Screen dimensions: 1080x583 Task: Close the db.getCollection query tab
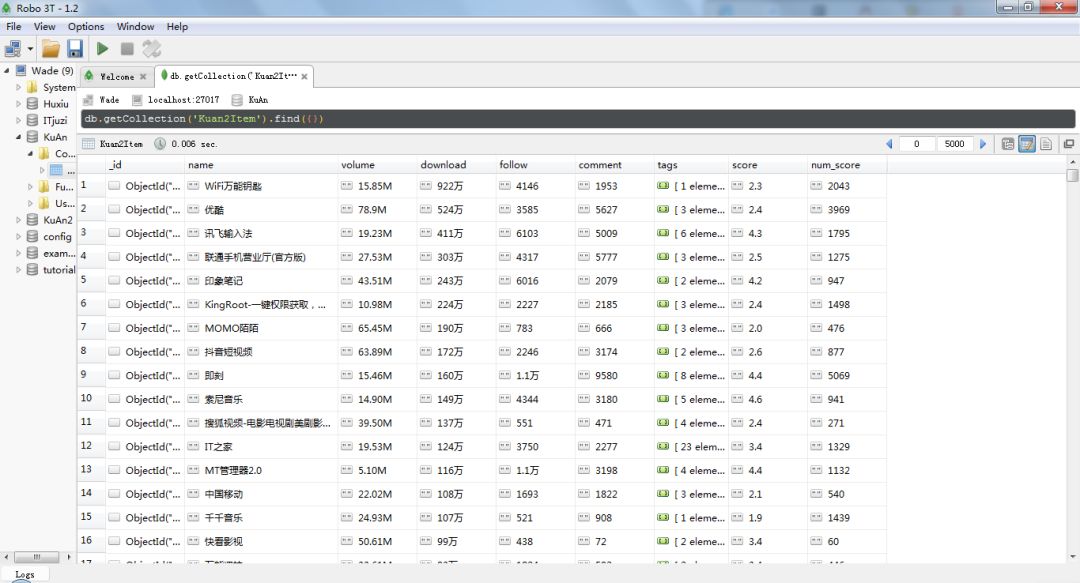(x=304, y=76)
